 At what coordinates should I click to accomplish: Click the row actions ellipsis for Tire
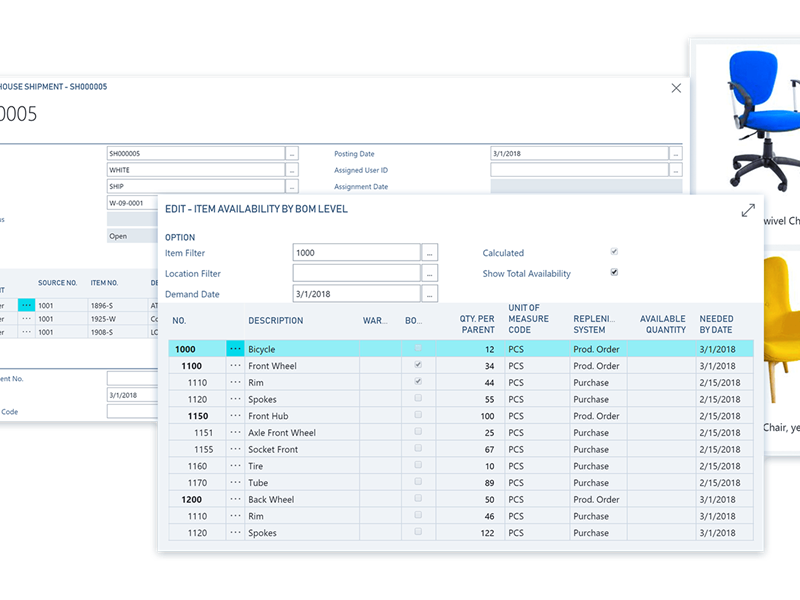[x=235, y=466]
